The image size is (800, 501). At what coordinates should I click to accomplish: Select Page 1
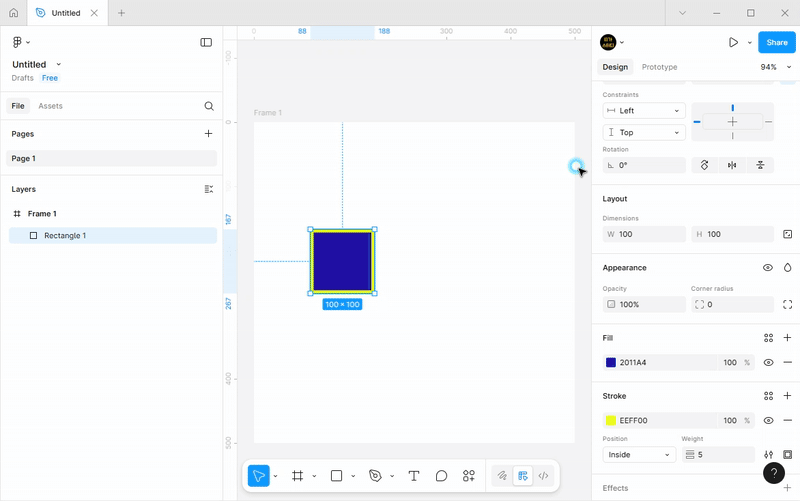[112, 158]
